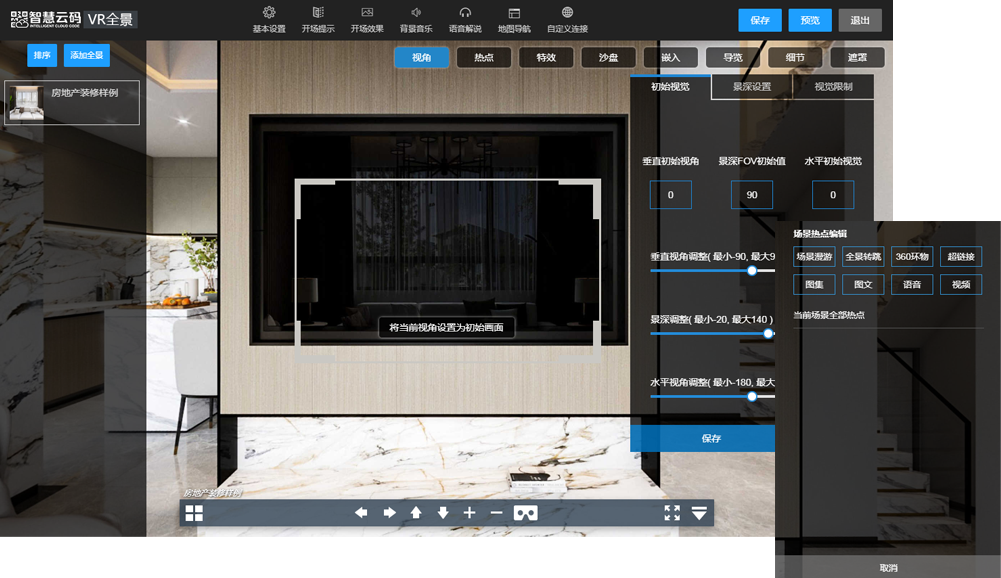The height and width of the screenshot is (578, 1001).
Task: Click 景深调整 depth slider handle
Action: 769,334
